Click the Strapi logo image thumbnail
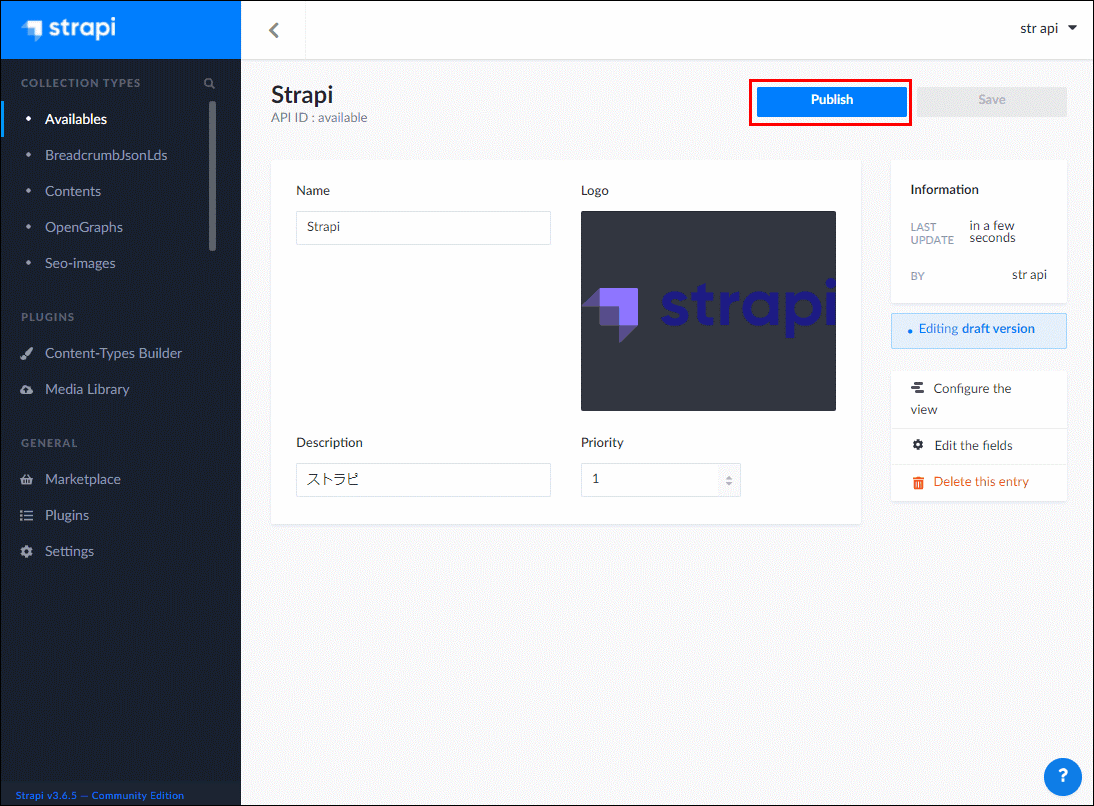1094x806 pixels. pos(708,311)
